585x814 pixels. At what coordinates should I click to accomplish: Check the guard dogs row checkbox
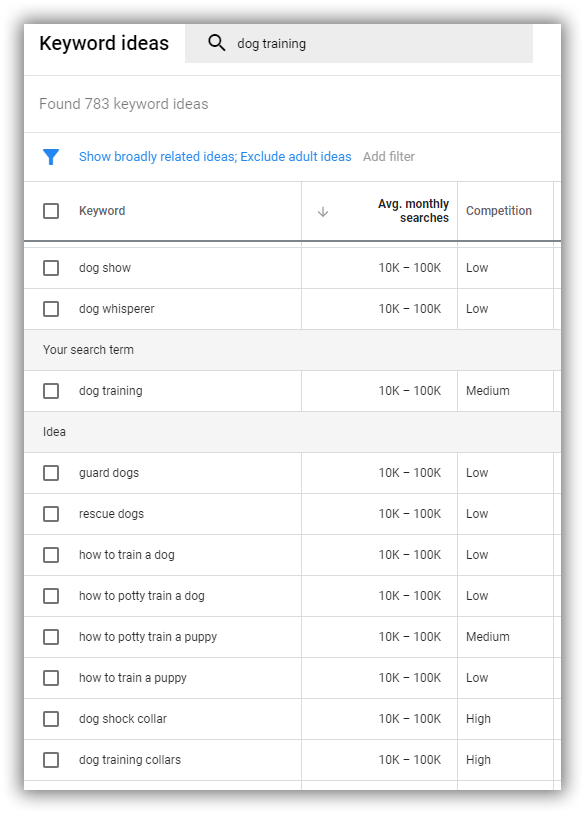pos(51,473)
